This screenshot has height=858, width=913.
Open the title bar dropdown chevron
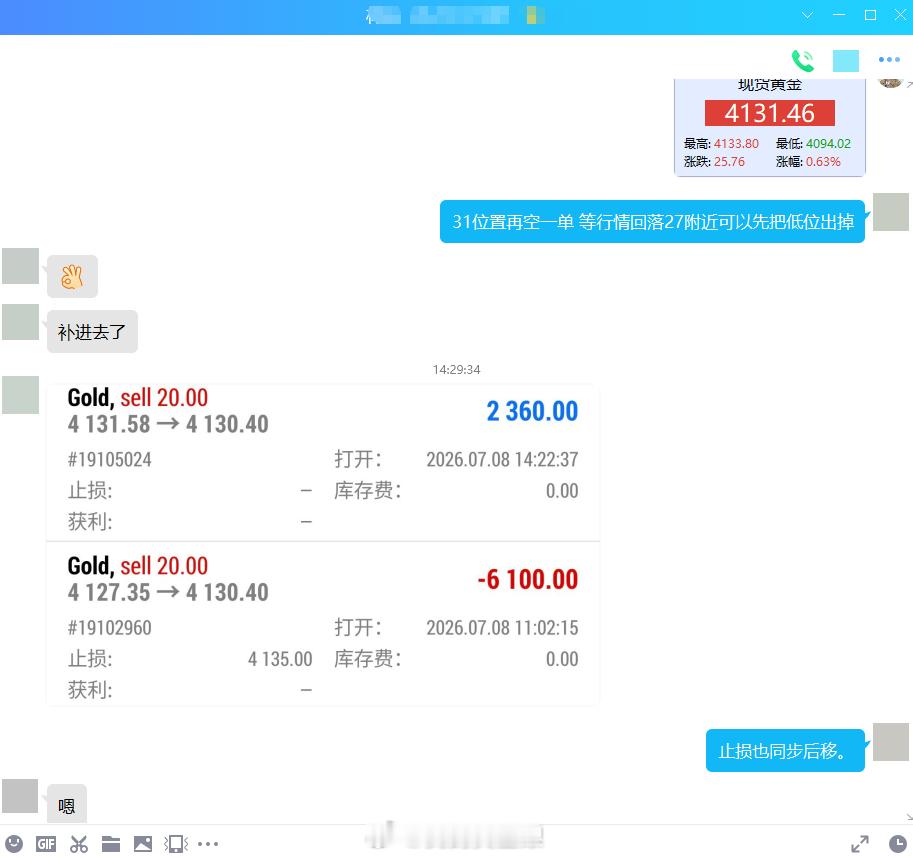(x=807, y=15)
